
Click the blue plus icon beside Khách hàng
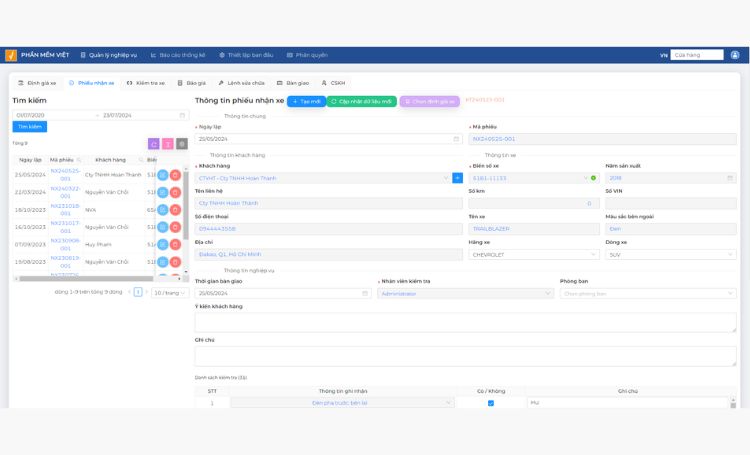click(x=458, y=178)
